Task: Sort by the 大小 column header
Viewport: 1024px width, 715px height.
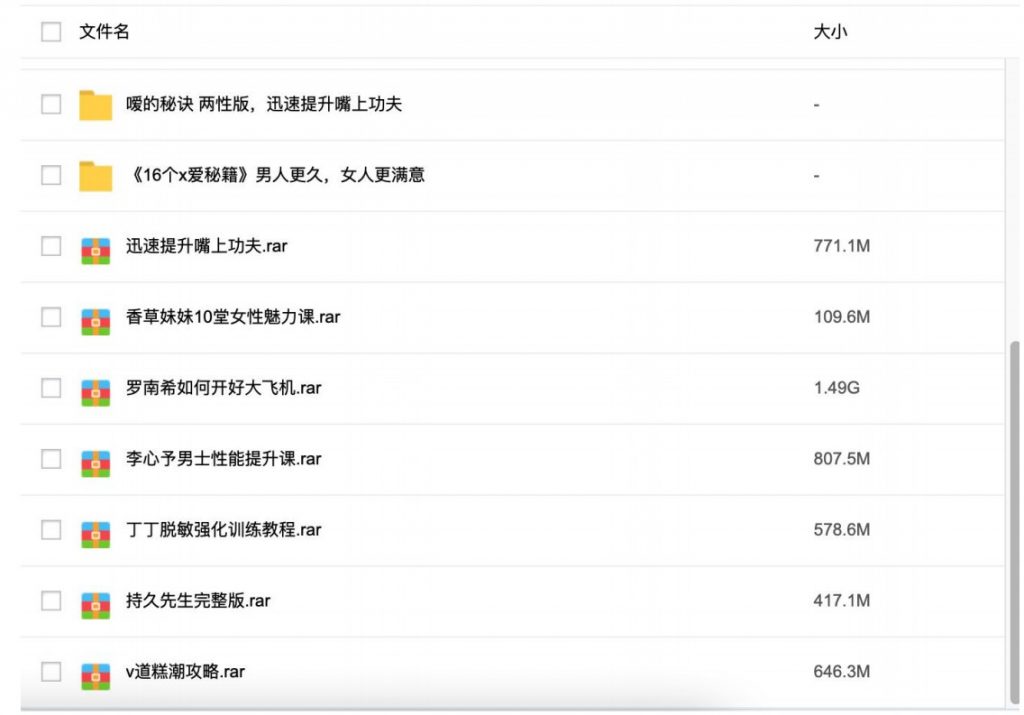Action: coord(830,31)
